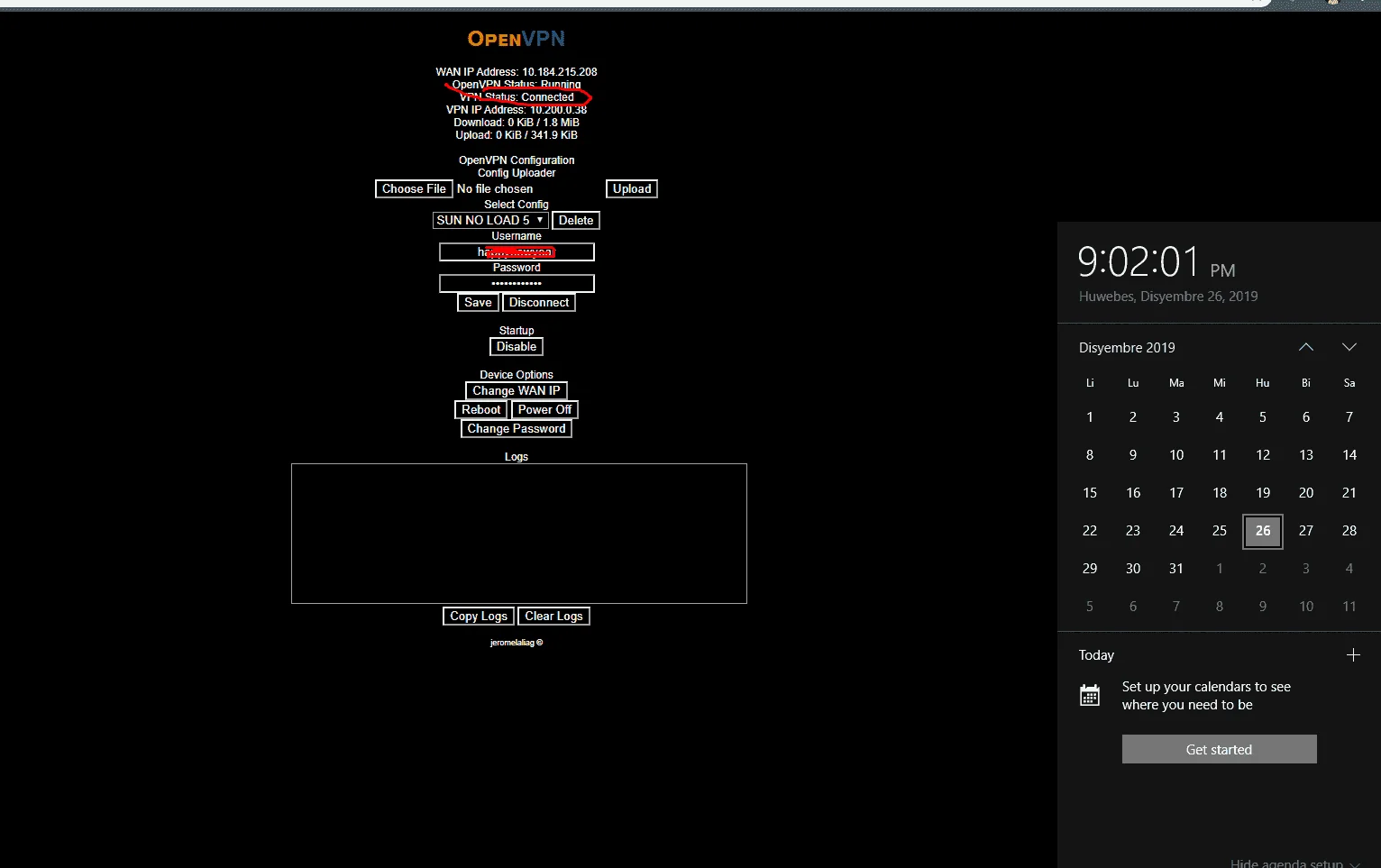This screenshot has height=868, width=1381.
Task: Open Change Password option
Action: (517, 428)
